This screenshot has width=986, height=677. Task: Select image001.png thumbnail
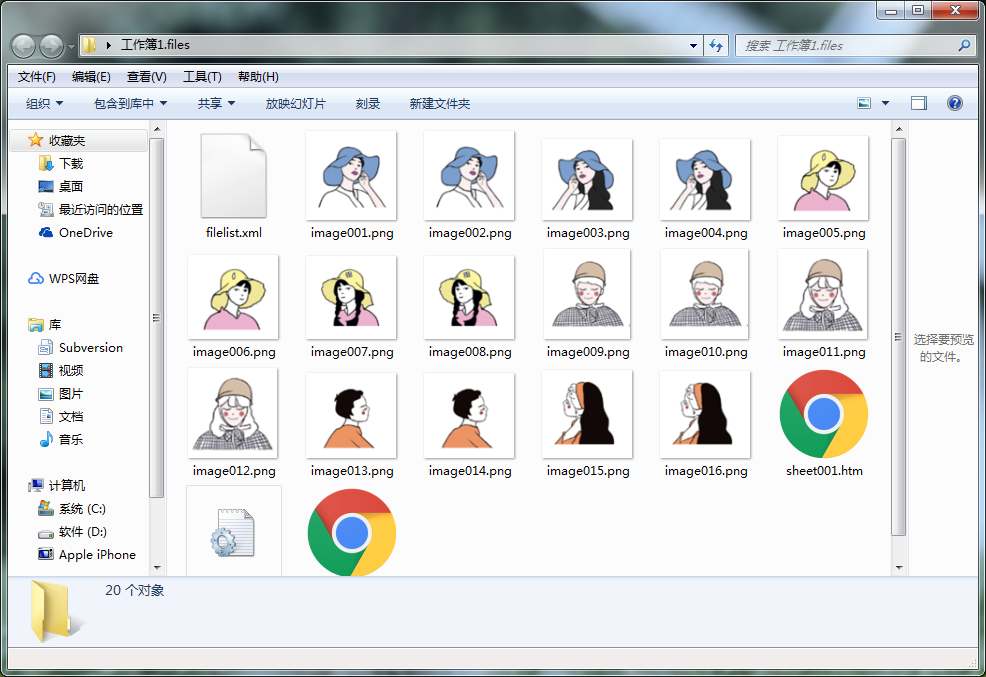click(x=352, y=175)
